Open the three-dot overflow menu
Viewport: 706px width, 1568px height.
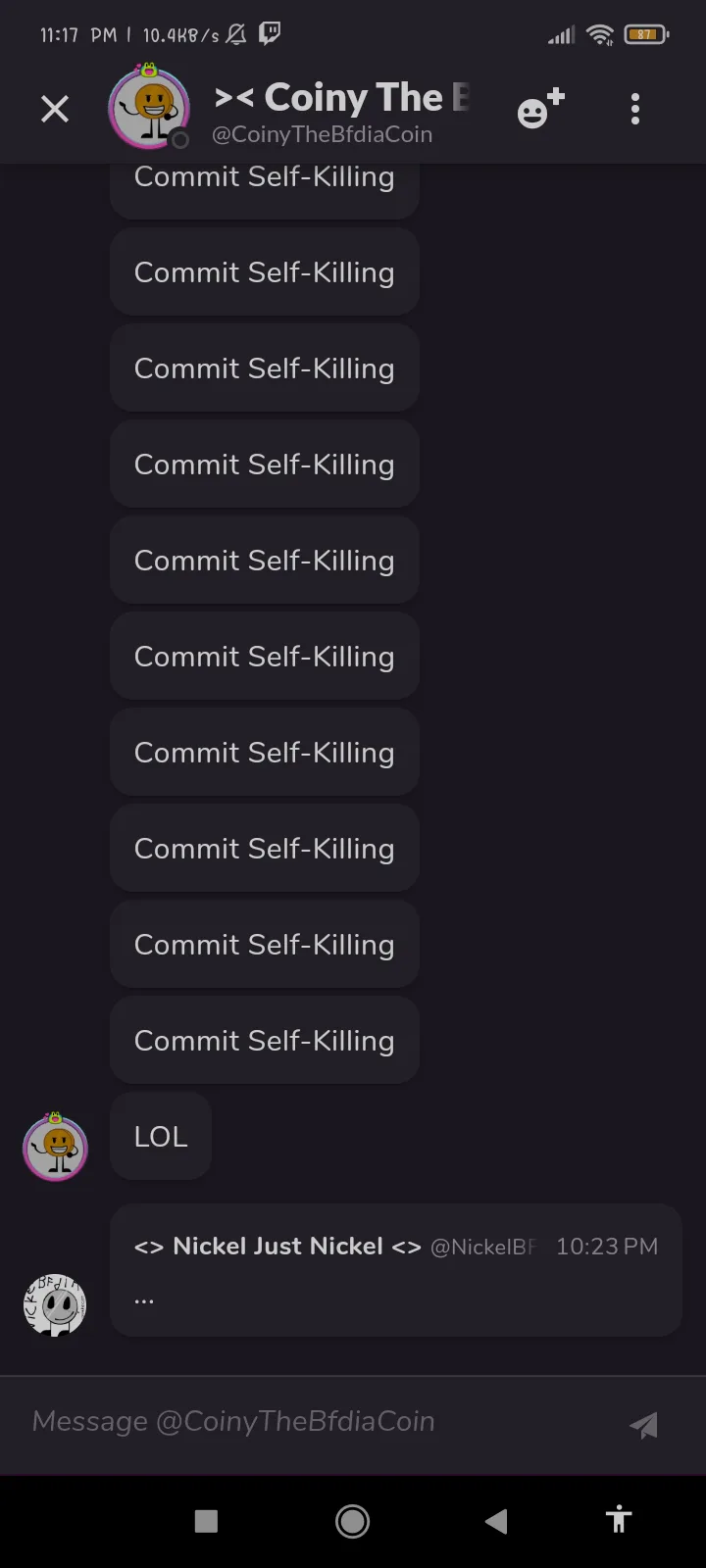(x=635, y=109)
